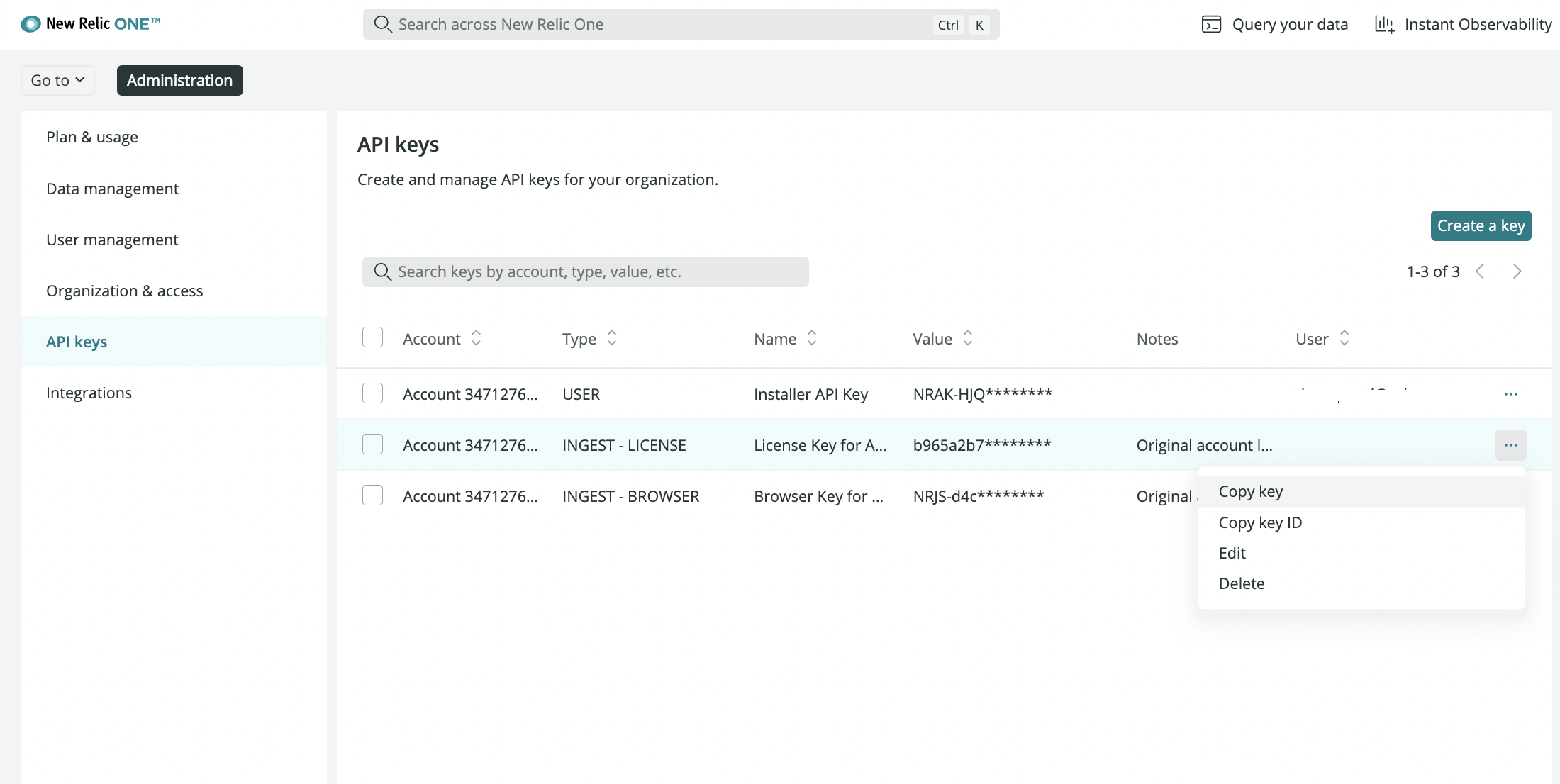The image size is (1560, 784).
Task: Open Data management section
Action: [x=174, y=189]
